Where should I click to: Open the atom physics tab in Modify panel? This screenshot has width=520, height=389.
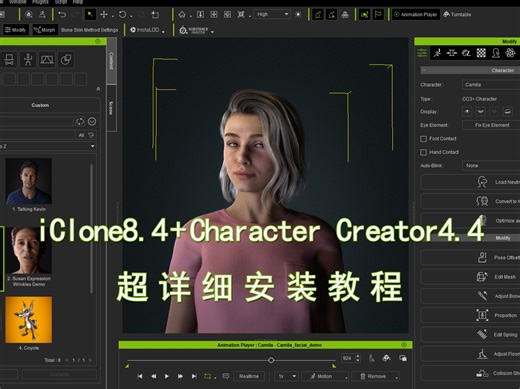tap(510, 53)
